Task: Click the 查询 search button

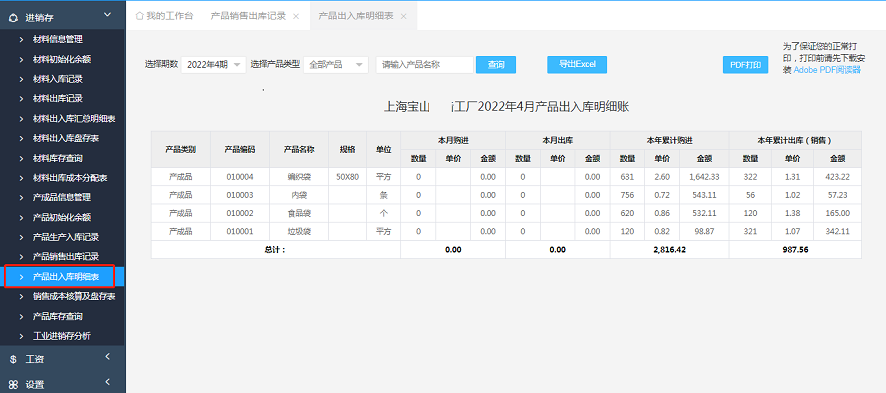Action: (x=496, y=64)
